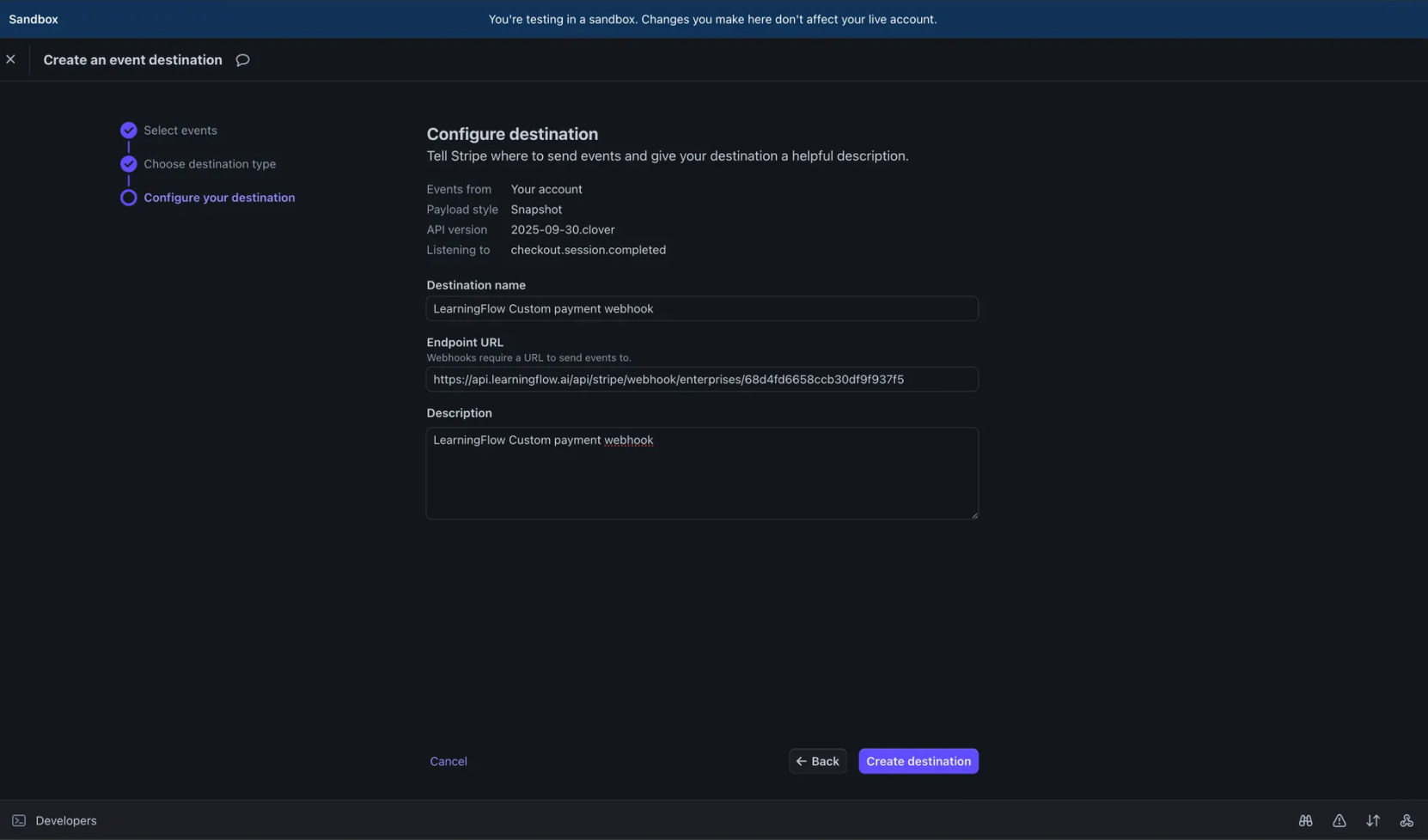Select the Configure your destination step circle
Screen dimensions: 1428x840
tap(128, 197)
